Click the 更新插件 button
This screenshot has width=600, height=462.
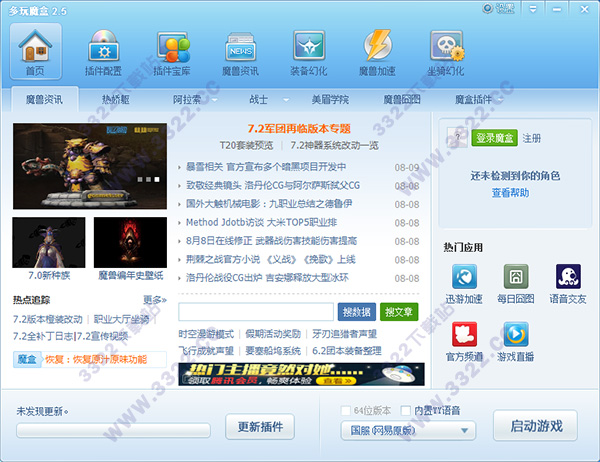pyautogui.click(x=260, y=426)
